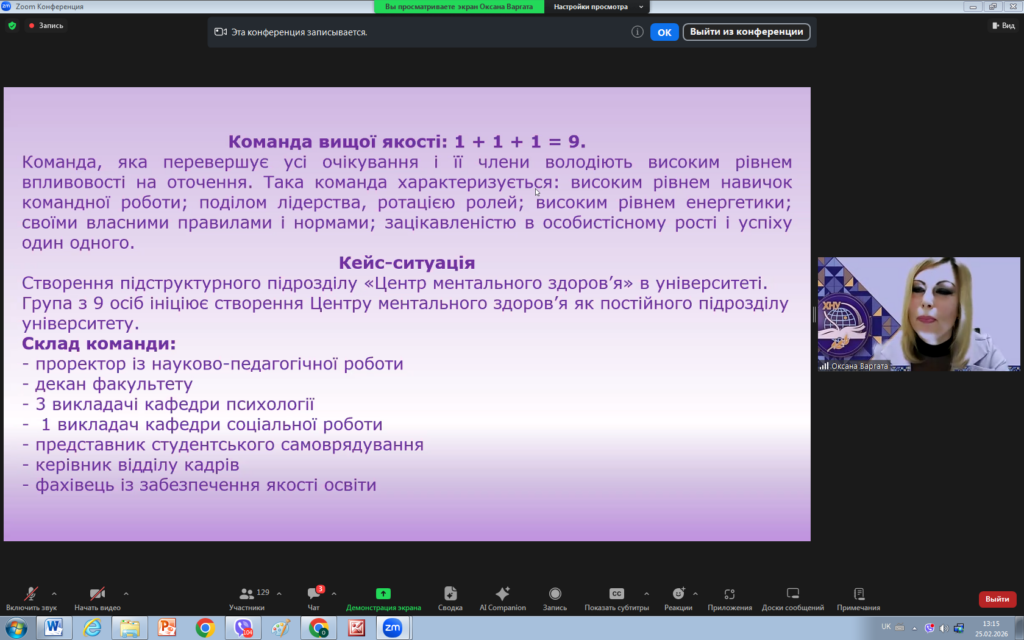Expand audio options arrow beside Включить звук
Screen dimensions: 1024x640
[54, 593]
